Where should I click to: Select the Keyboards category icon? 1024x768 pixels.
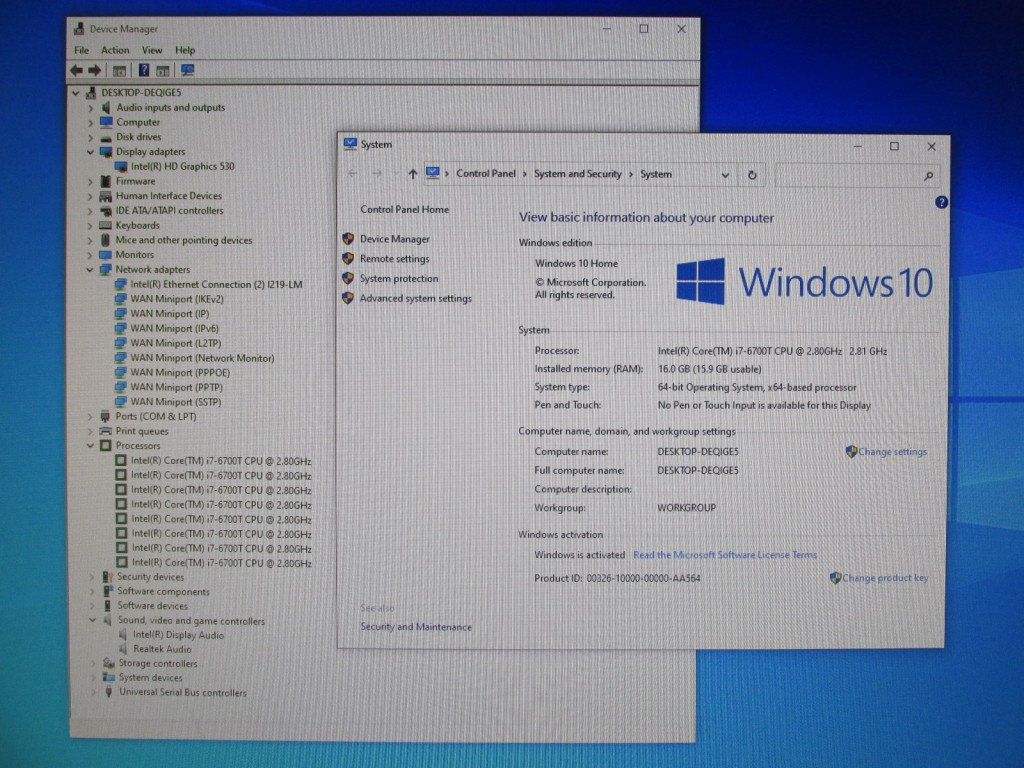pos(105,225)
